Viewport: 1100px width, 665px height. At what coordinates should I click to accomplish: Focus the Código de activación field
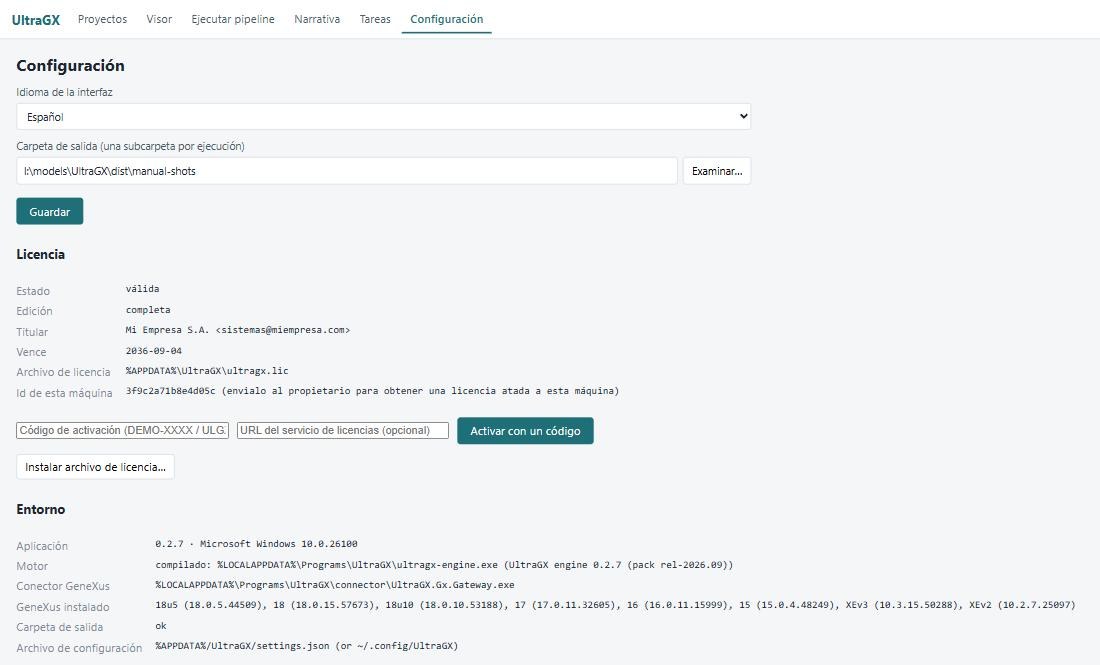123,430
